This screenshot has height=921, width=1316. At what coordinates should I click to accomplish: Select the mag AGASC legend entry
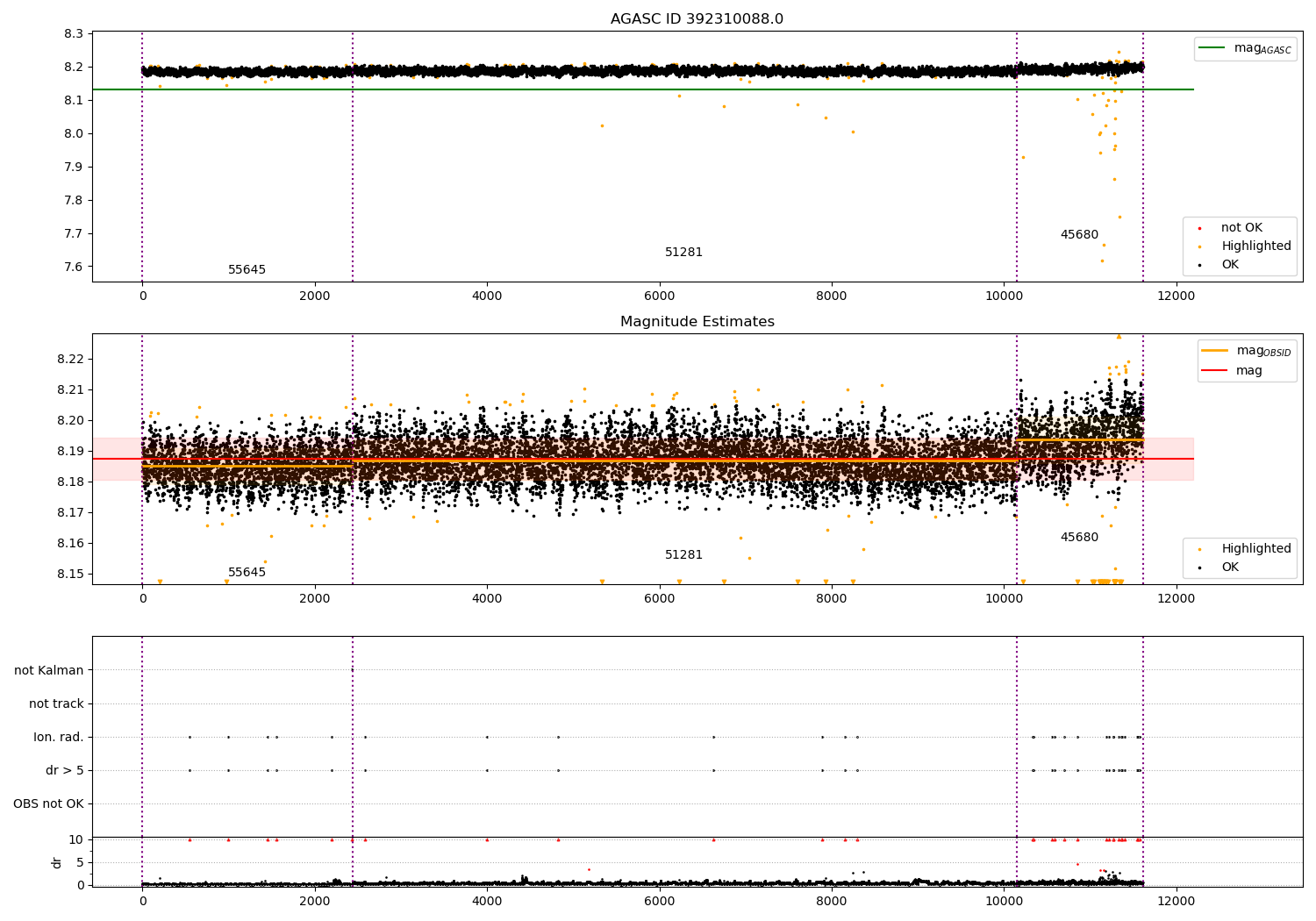click(1245, 48)
